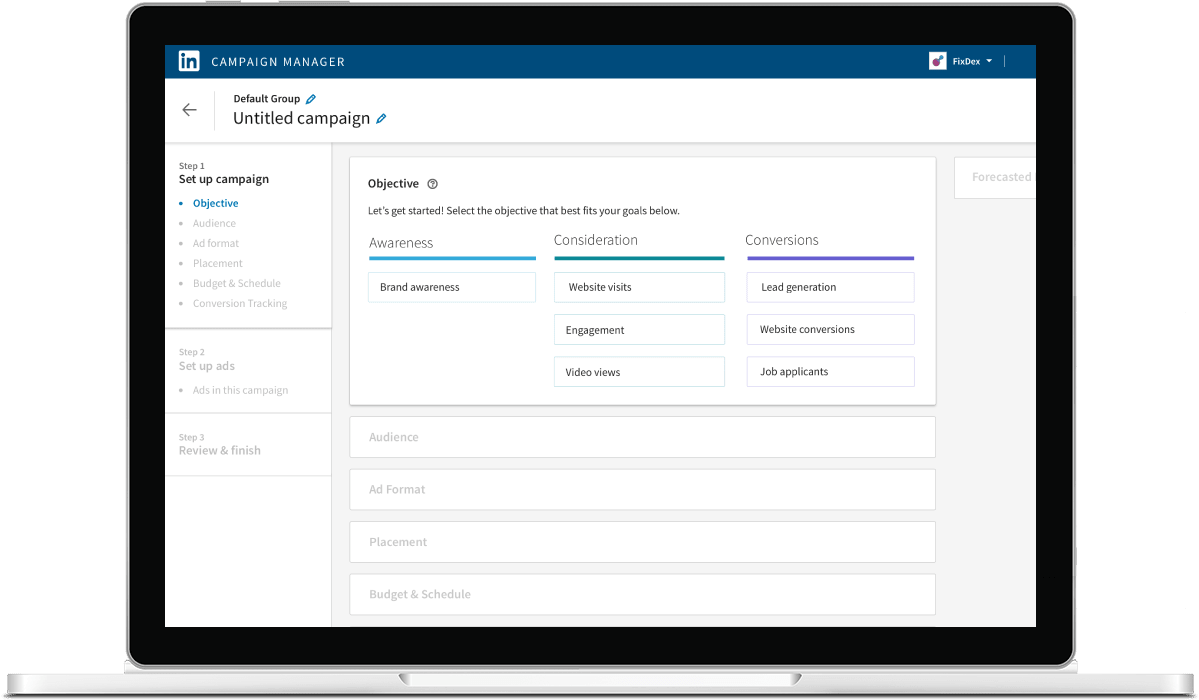
Task: Go to Audience in the sidebar
Action: 214,223
